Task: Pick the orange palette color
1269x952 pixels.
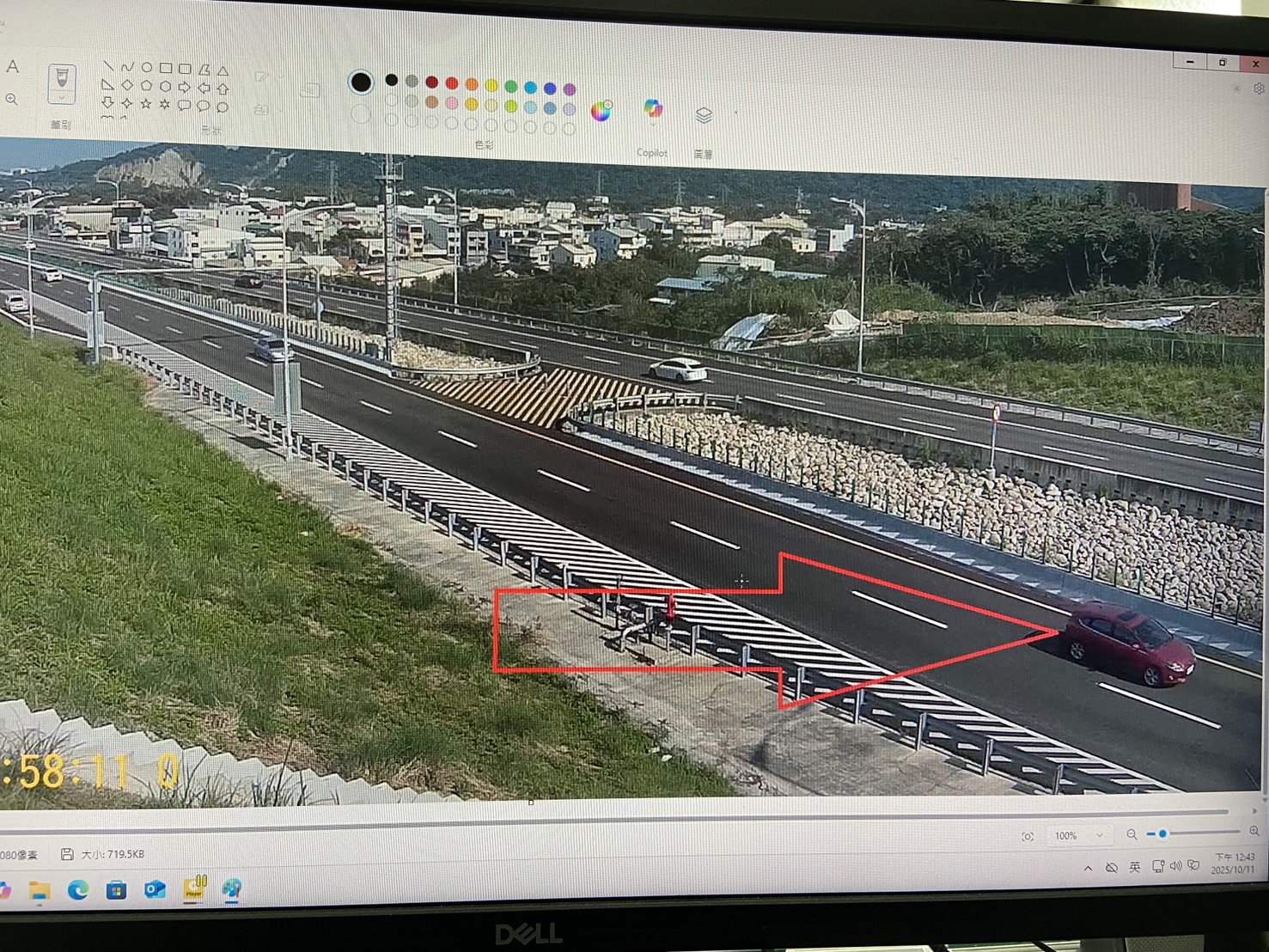Action: tap(472, 84)
